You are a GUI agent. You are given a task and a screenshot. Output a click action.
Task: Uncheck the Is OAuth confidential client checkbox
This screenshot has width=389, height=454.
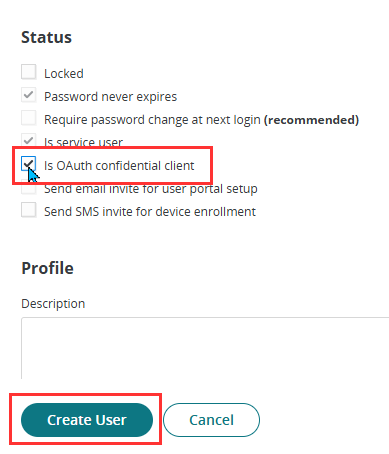pyautogui.click(x=29, y=164)
